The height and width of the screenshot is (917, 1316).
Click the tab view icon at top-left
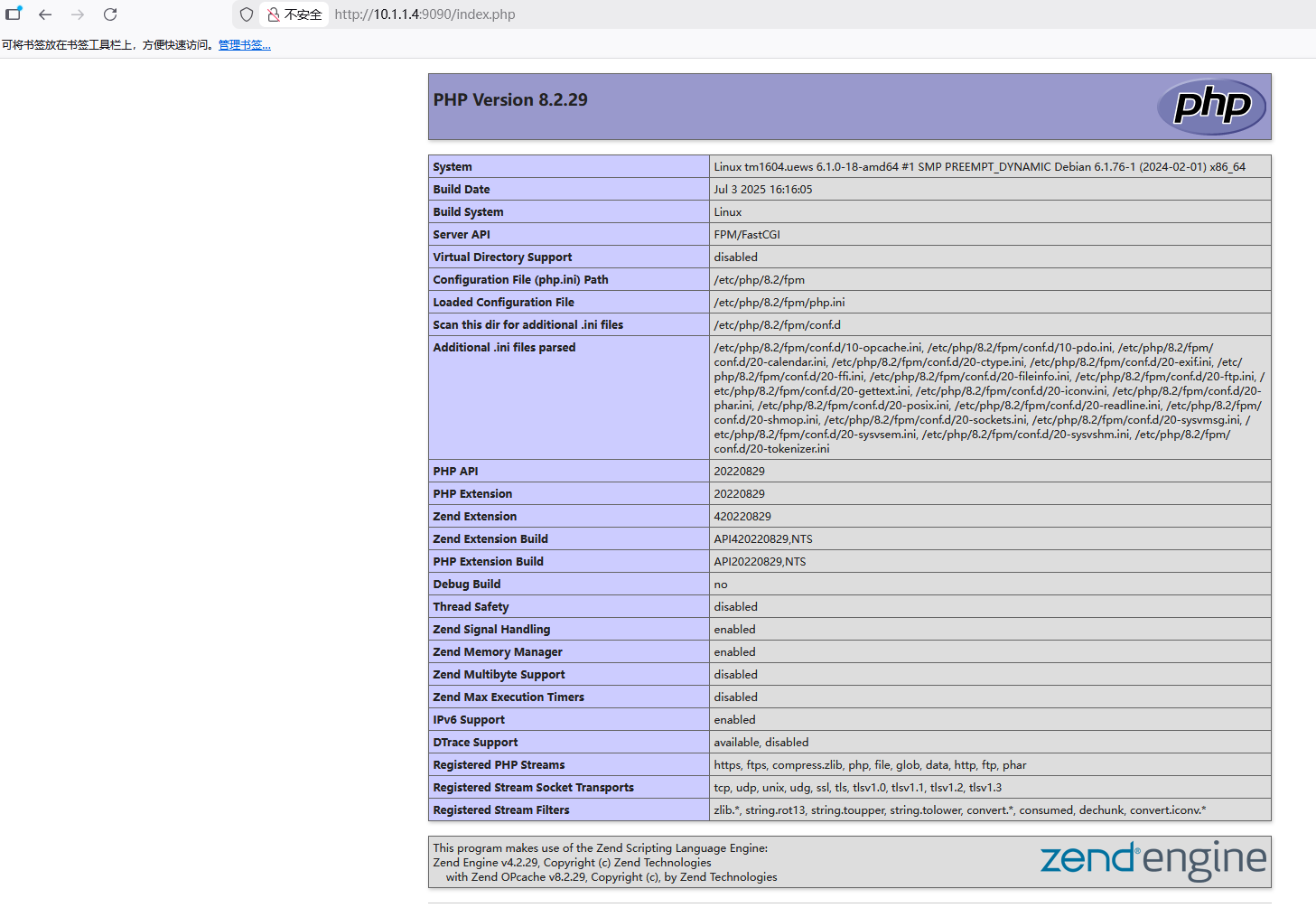click(x=14, y=14)
